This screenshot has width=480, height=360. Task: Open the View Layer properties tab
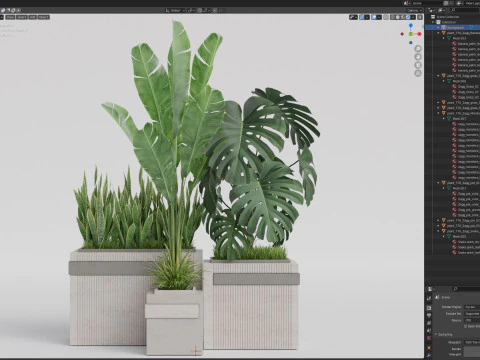pos(429,323)
